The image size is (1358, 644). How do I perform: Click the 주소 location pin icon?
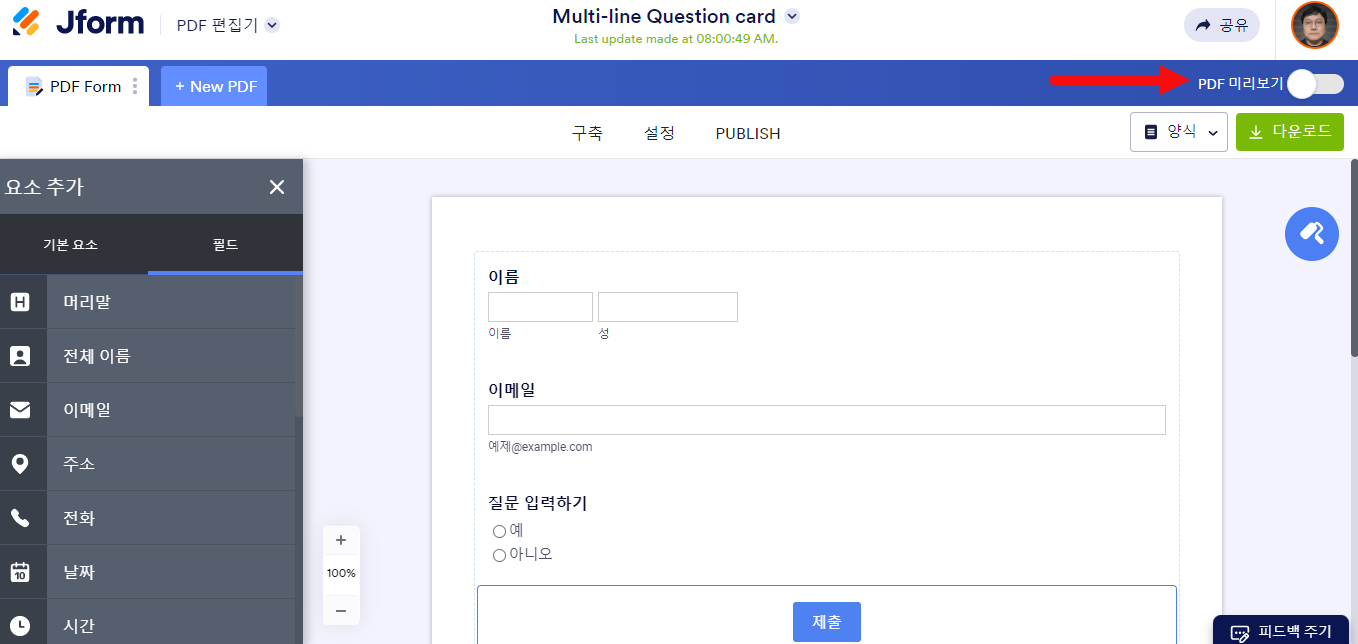[20, 464]
